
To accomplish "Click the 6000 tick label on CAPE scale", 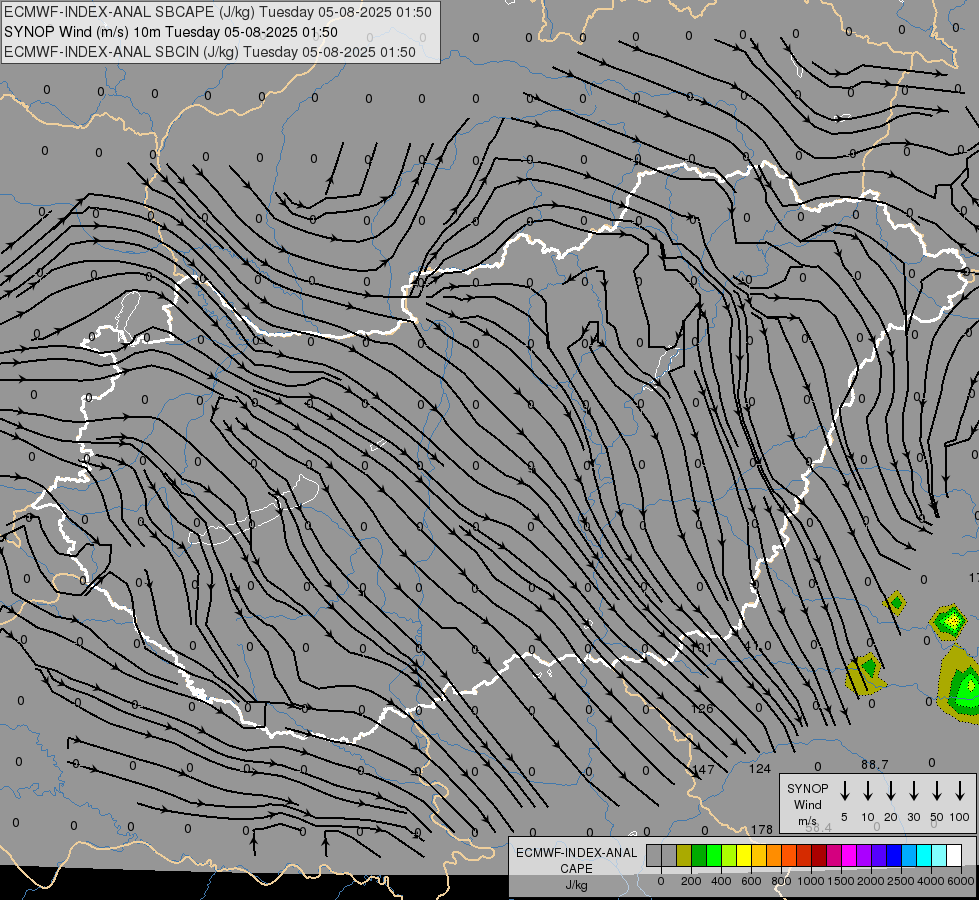I will pyautogui.click(x=961, y=881).
